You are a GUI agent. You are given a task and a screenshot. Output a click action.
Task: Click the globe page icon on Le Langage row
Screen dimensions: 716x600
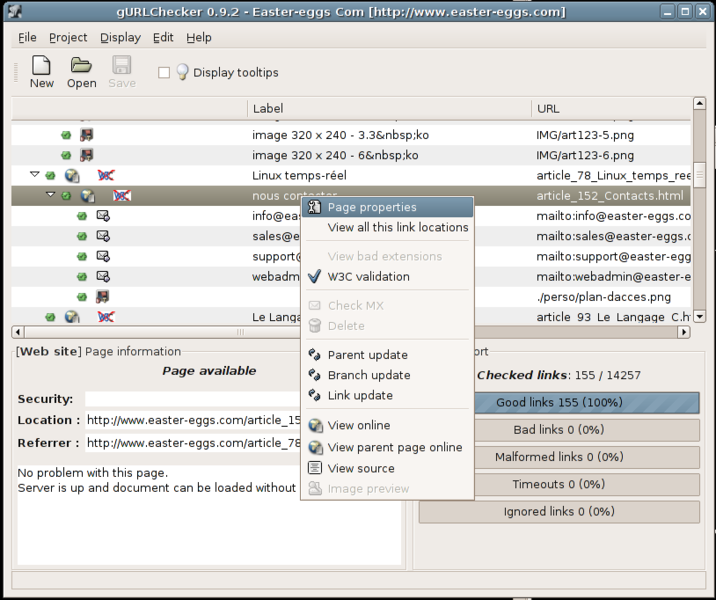(72, 316)
